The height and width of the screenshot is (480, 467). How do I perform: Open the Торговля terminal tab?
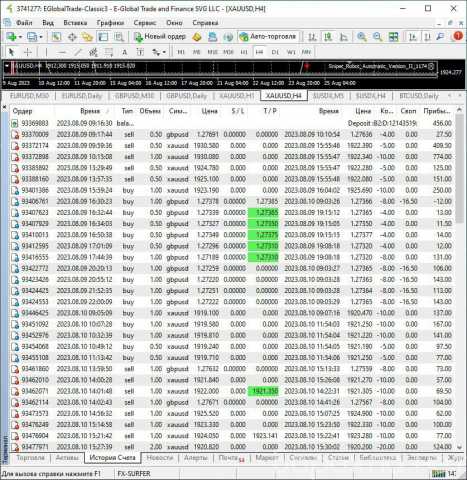(31, 458)
